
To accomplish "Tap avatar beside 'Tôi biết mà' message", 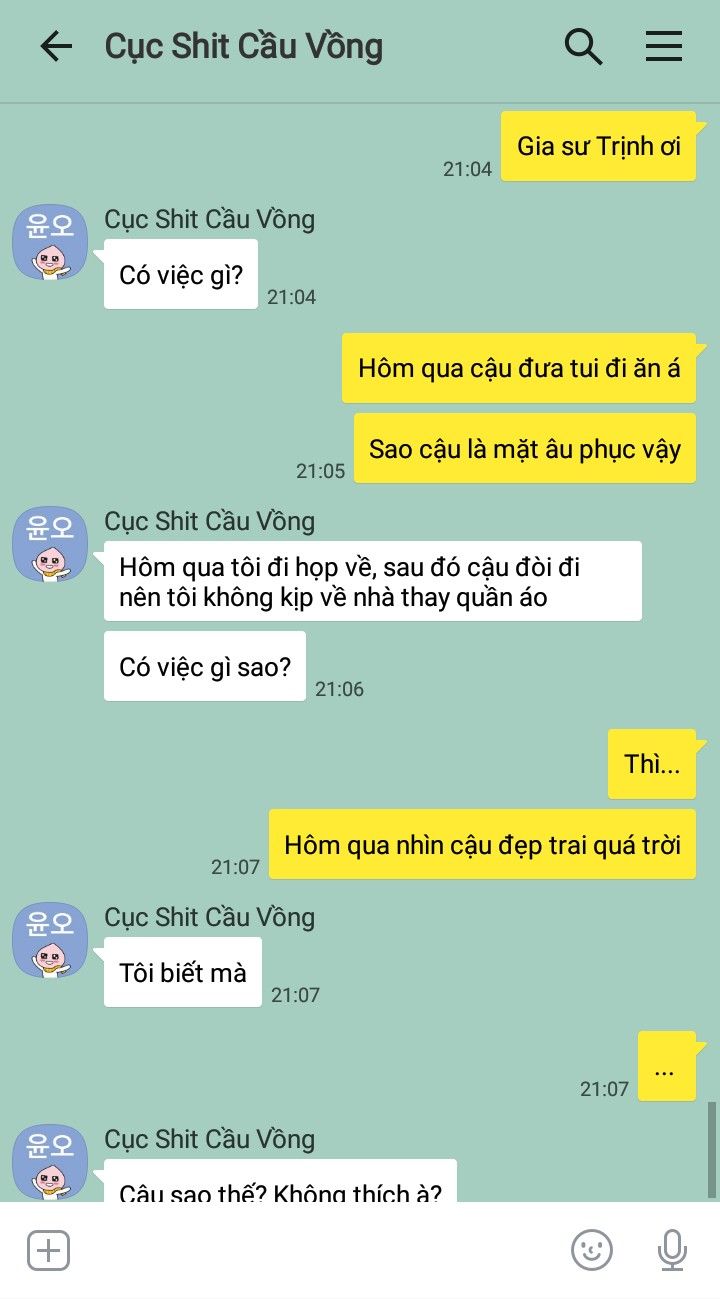I will [50, 940].
